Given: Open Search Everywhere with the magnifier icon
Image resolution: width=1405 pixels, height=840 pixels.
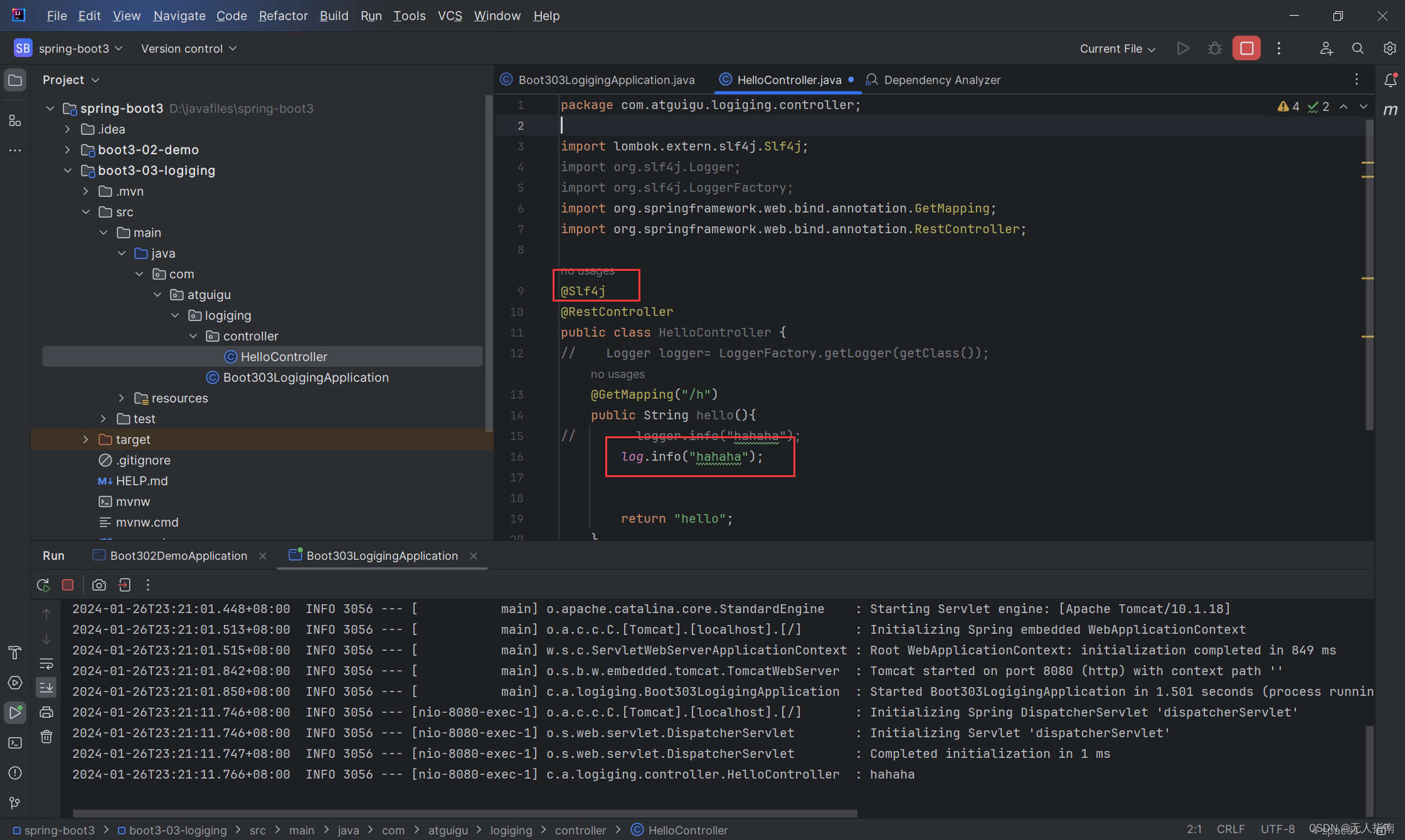Looking at the screenshot, I should tap(1357, 48).
